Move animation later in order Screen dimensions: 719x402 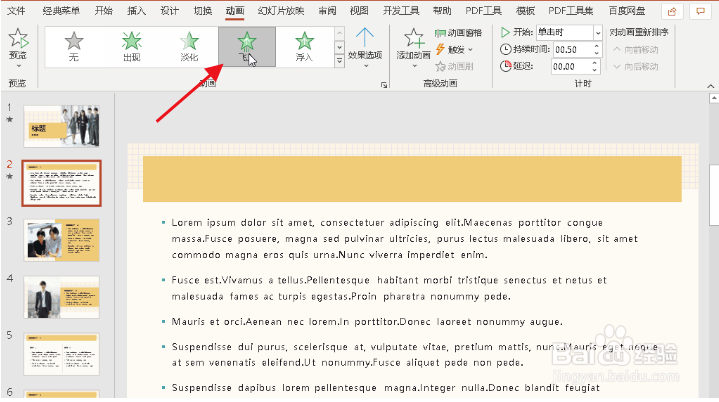point(636,66)
